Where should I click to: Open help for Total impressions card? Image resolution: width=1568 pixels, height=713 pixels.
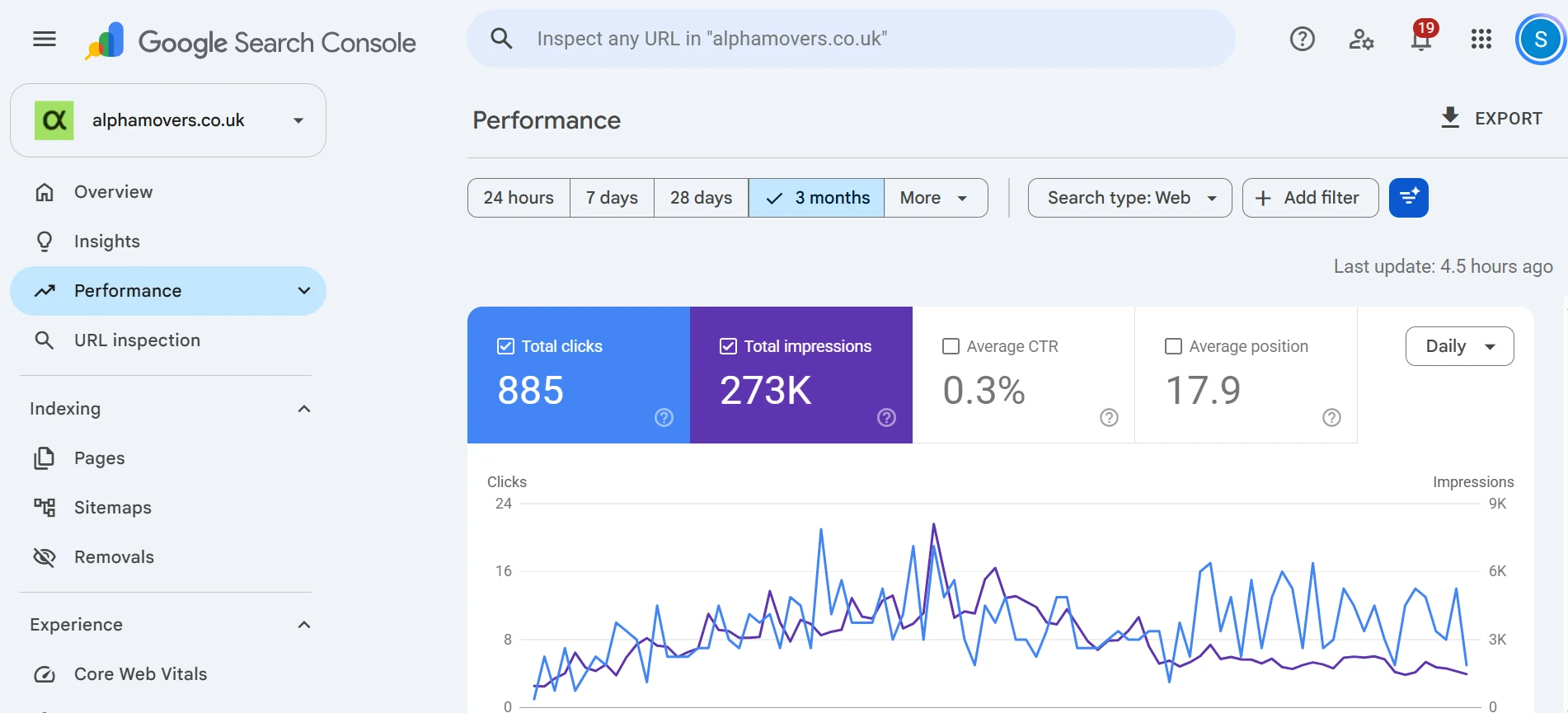tap(886, 418)
